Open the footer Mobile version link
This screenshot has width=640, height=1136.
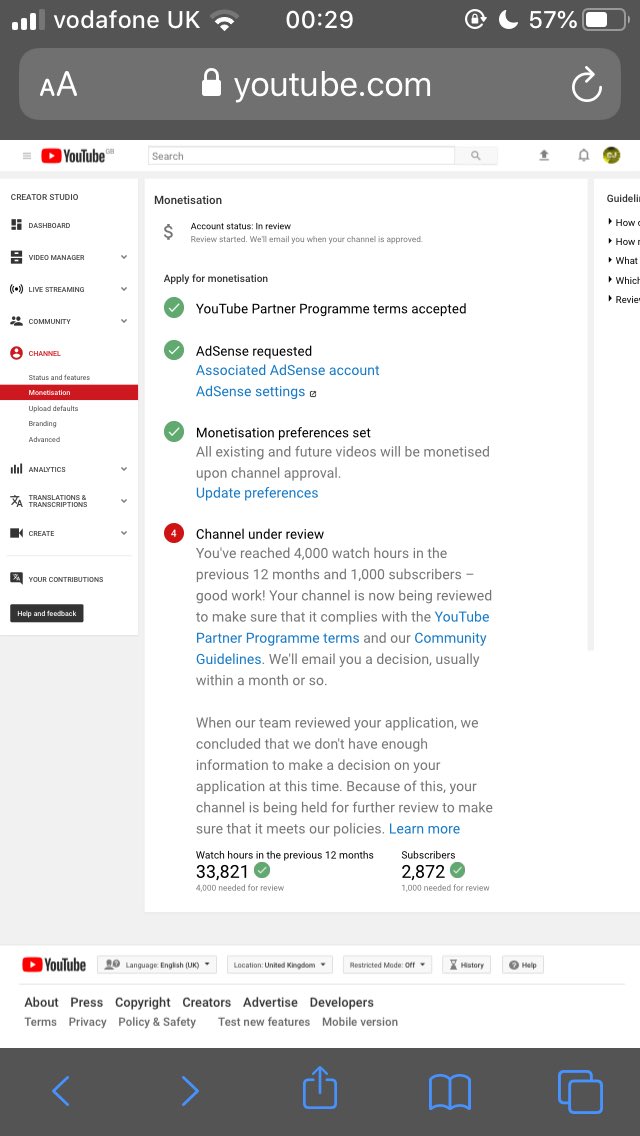[x=360, y=1022]
